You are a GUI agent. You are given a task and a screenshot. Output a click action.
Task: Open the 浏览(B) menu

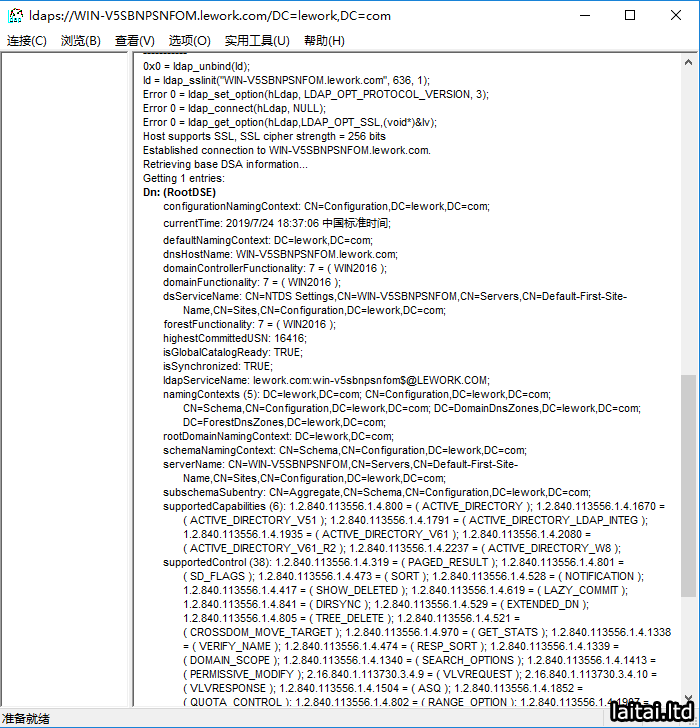coord(81,41)
